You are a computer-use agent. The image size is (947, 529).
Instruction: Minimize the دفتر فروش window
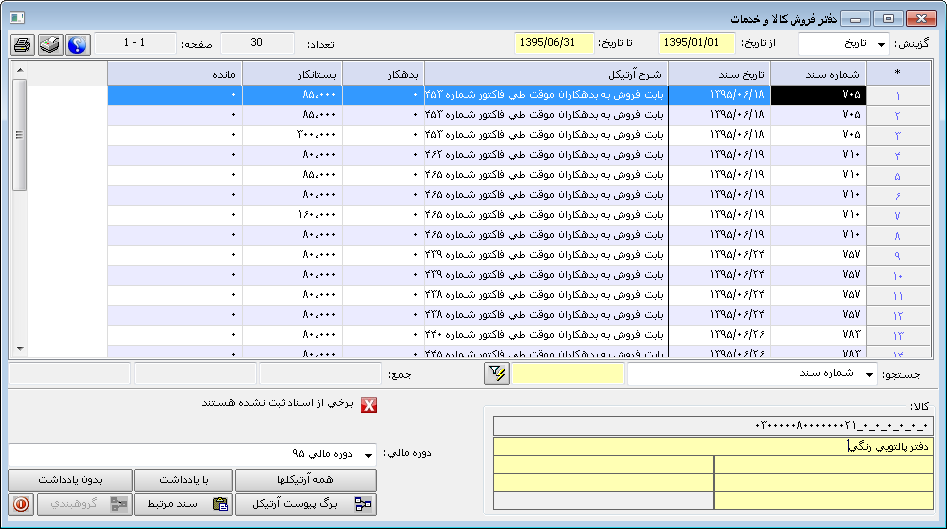tap(855, 19)
